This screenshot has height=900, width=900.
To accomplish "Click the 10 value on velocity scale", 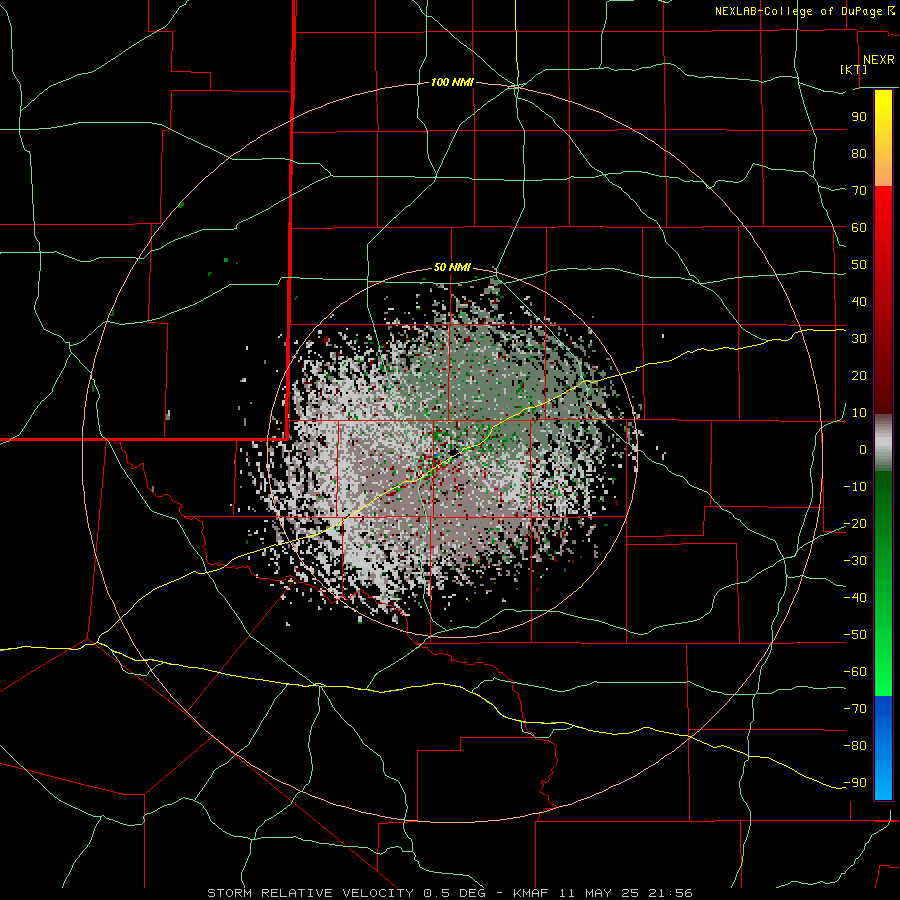I will [x=859, y=413].
